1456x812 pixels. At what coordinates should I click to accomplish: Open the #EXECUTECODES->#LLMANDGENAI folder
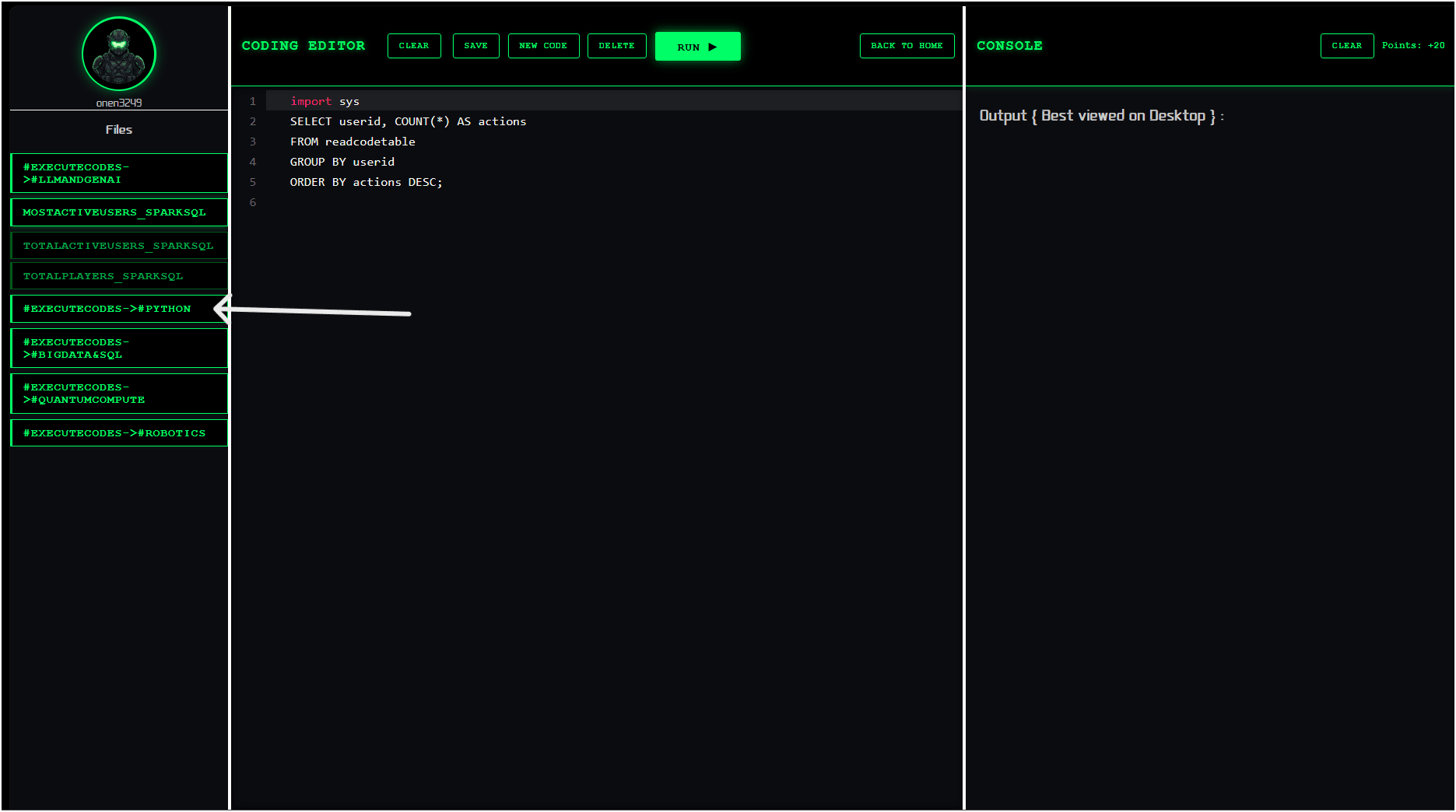click(x=119, y=173)
